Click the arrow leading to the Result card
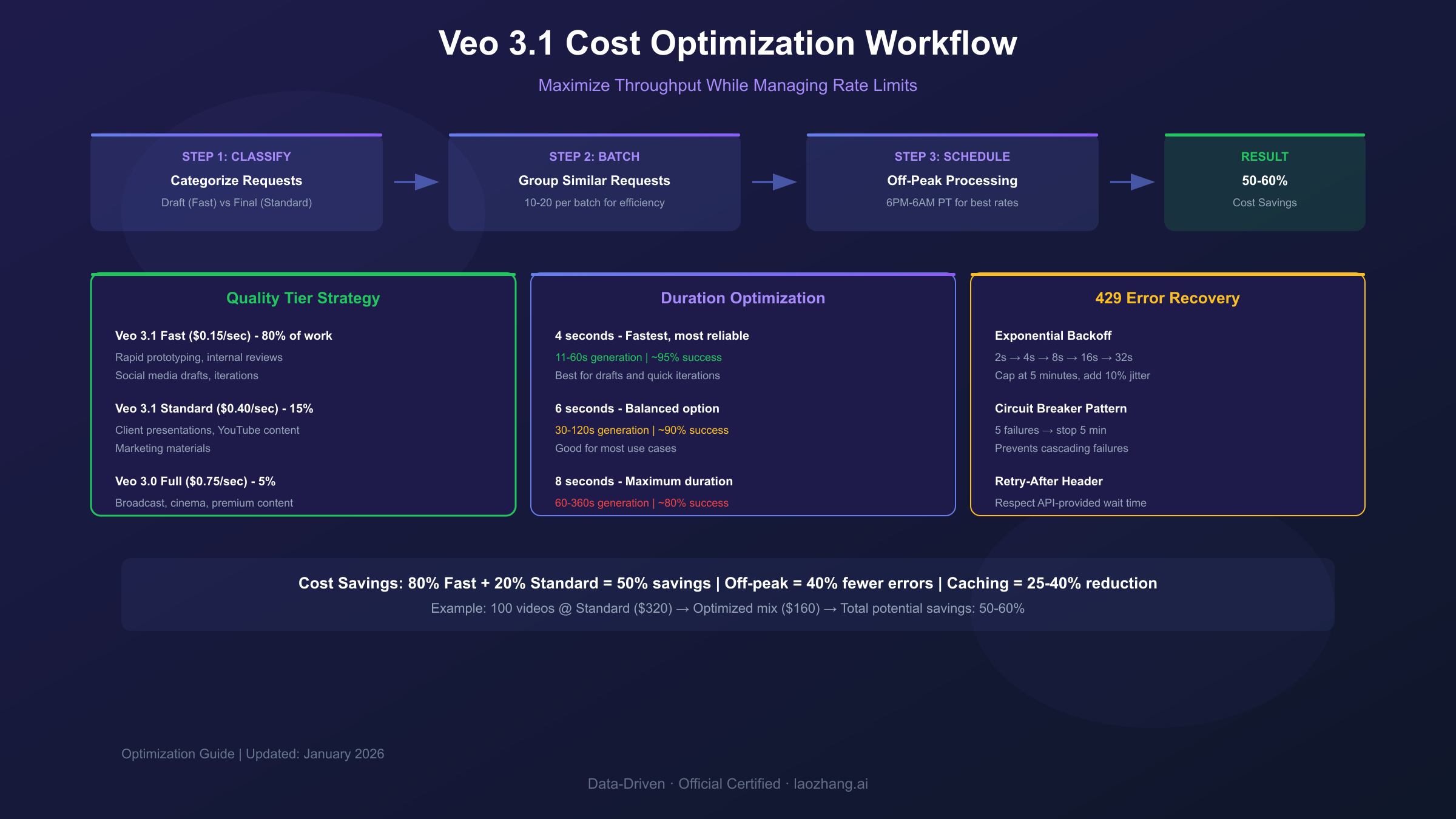The image size is (1456, 819). click(1131, 181)
